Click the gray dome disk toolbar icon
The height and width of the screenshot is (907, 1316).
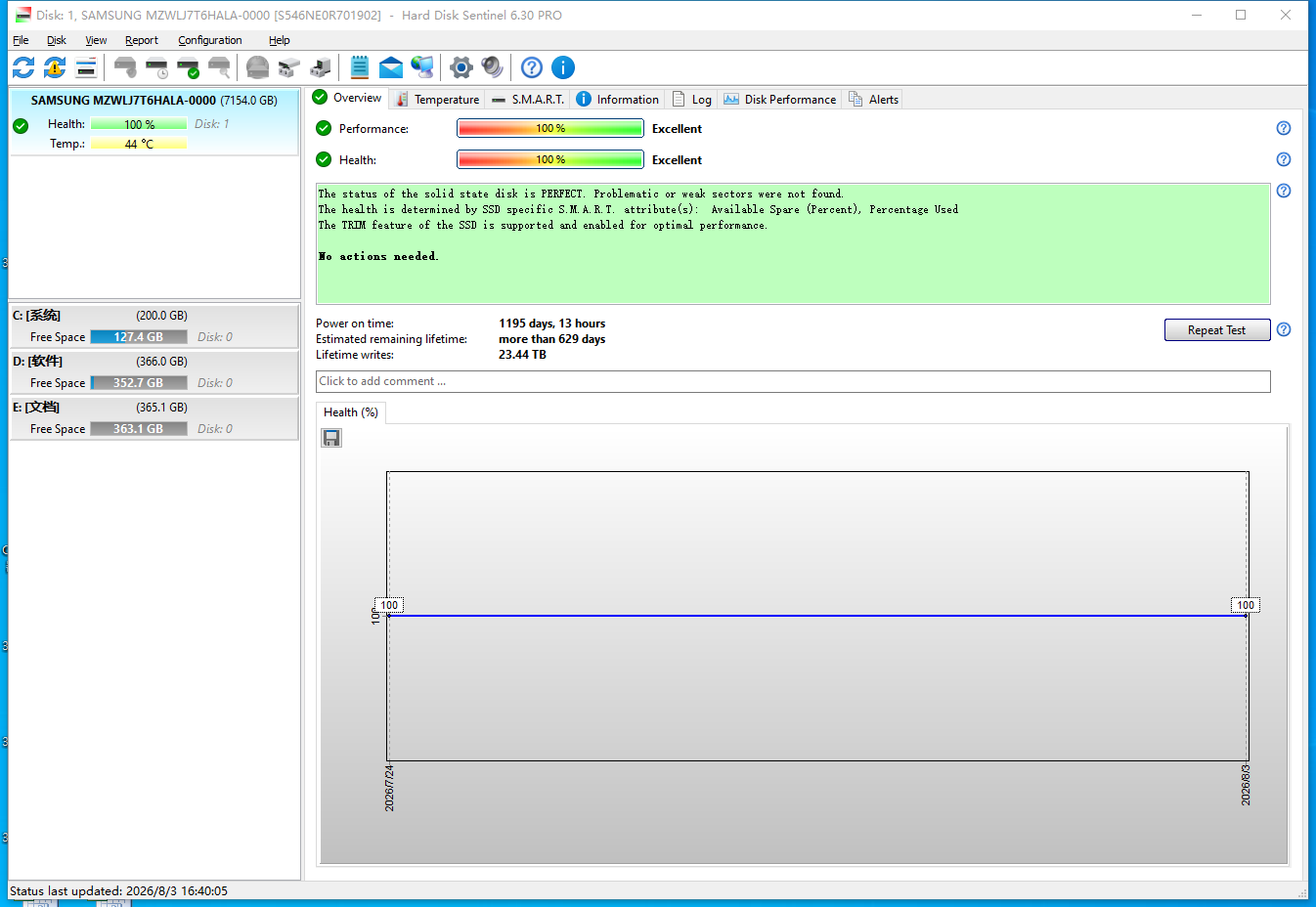click(x=257, y=67)
